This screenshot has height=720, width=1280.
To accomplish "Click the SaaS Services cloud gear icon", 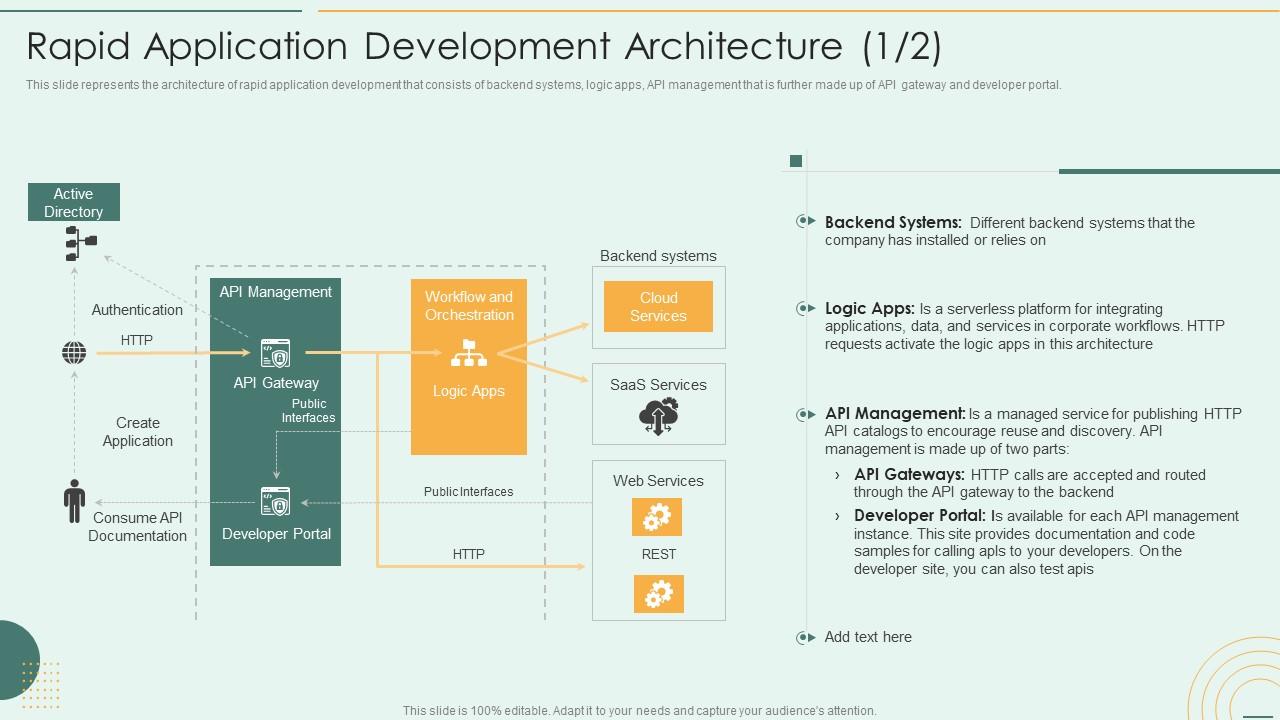I will click(x=659, y=417).
